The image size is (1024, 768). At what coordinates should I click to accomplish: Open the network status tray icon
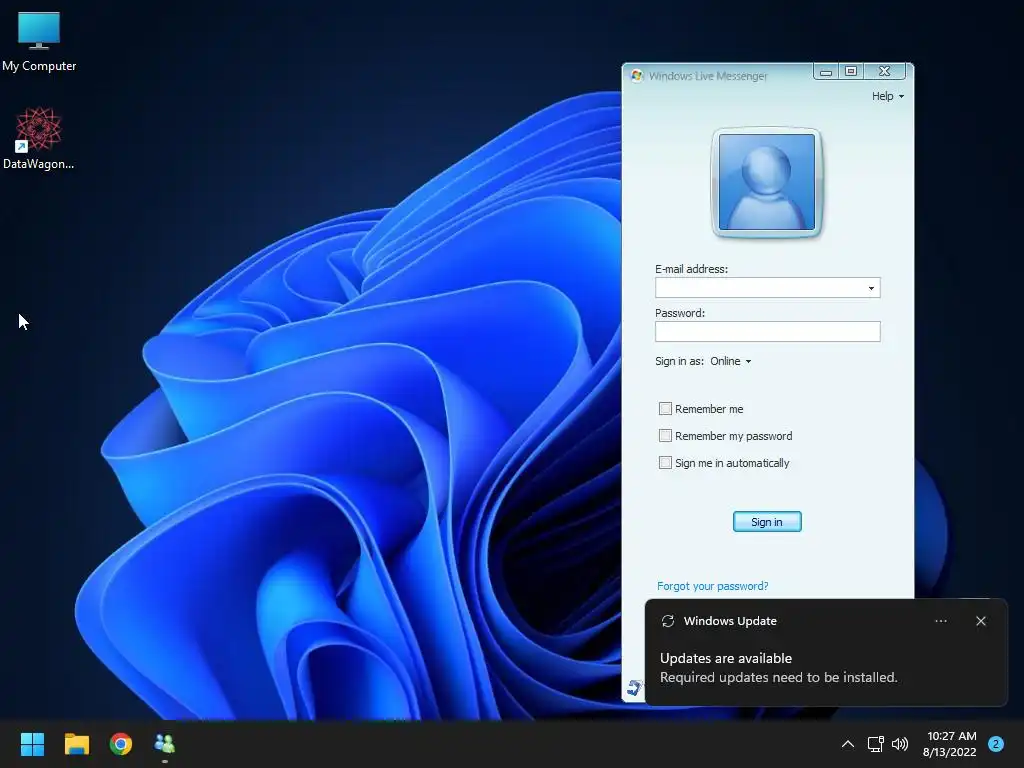[875, 744]
